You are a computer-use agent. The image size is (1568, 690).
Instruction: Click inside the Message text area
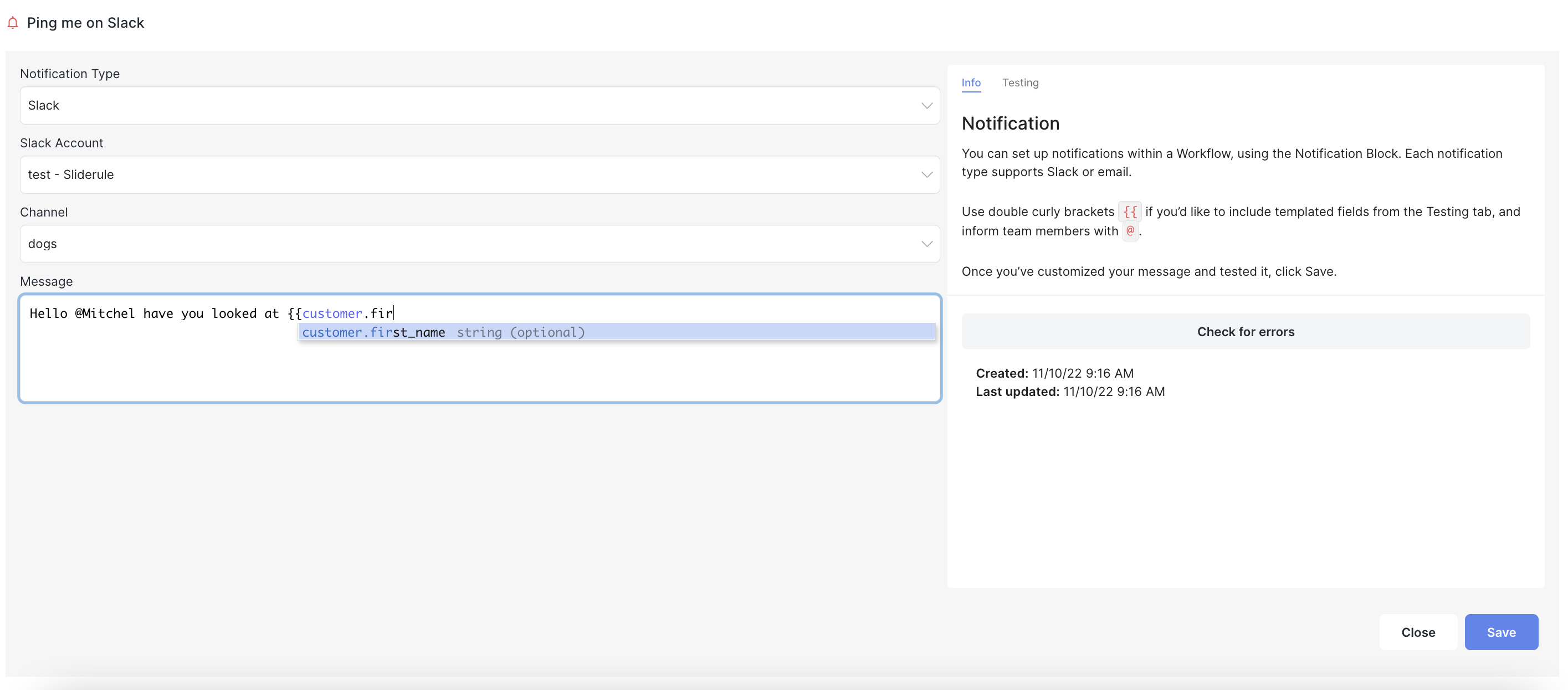point(480,371)
